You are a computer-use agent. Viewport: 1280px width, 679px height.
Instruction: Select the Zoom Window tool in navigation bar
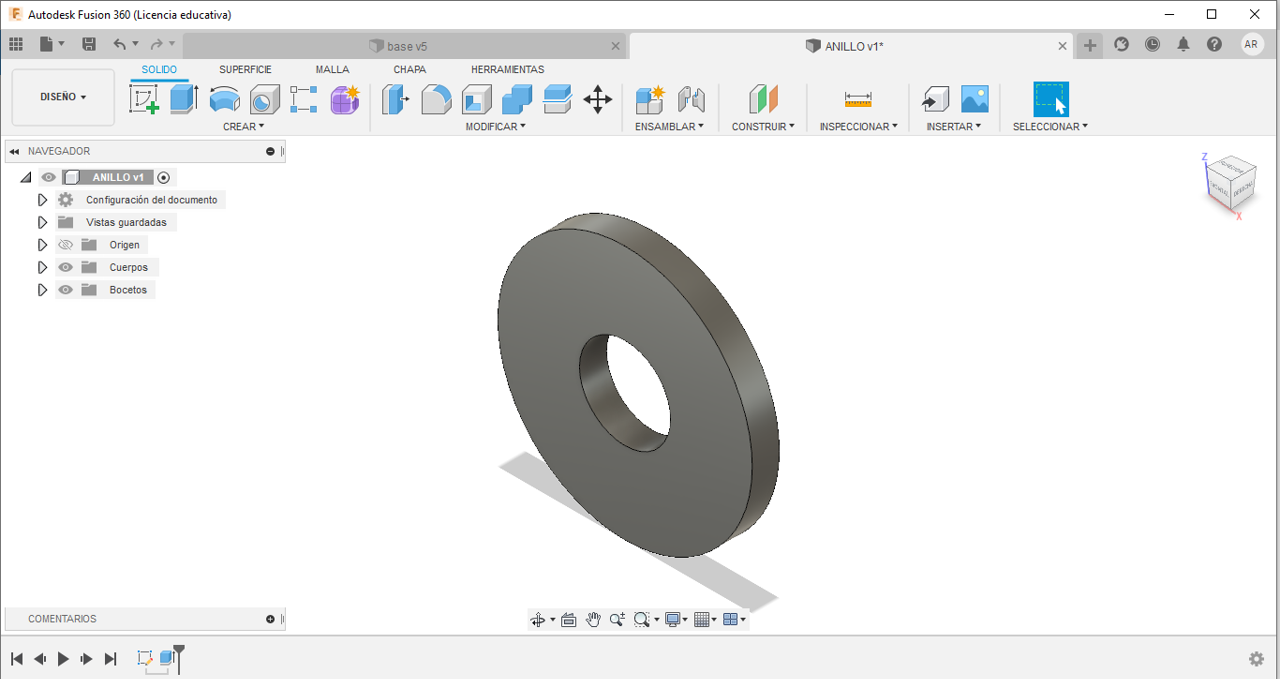(642, 620)
